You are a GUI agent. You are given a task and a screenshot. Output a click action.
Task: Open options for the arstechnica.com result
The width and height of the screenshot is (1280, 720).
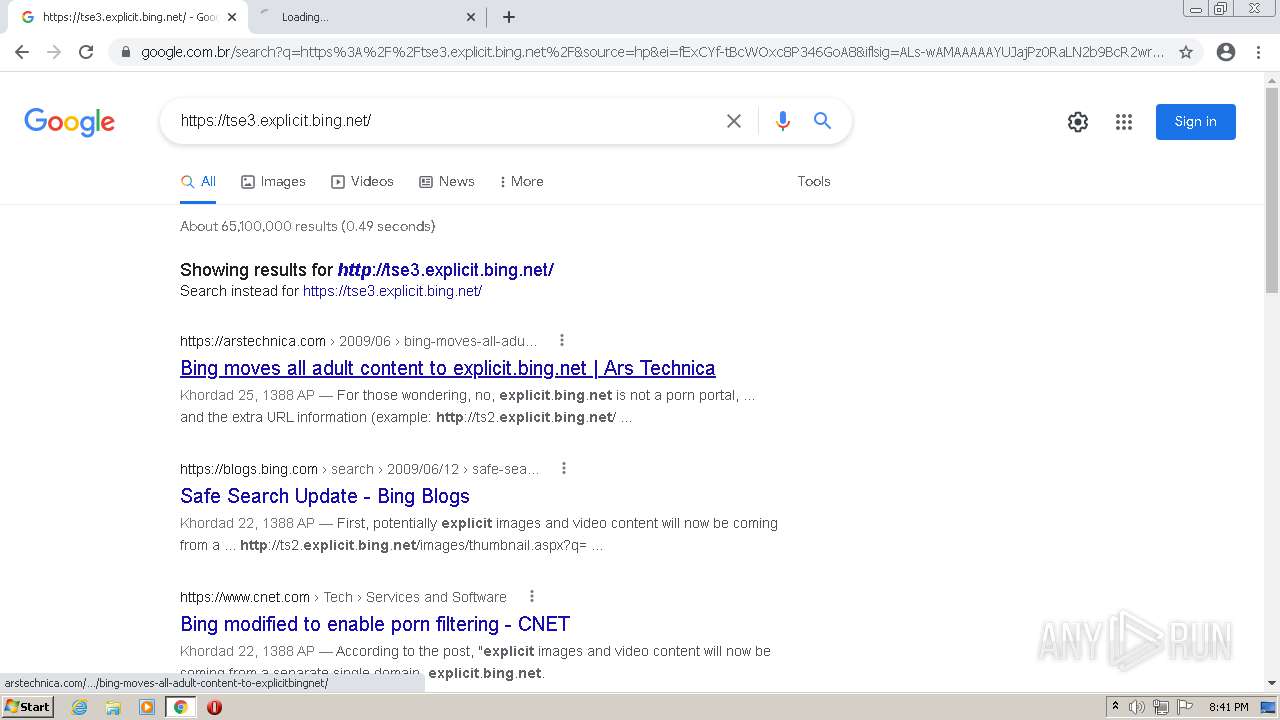point(562,340)
